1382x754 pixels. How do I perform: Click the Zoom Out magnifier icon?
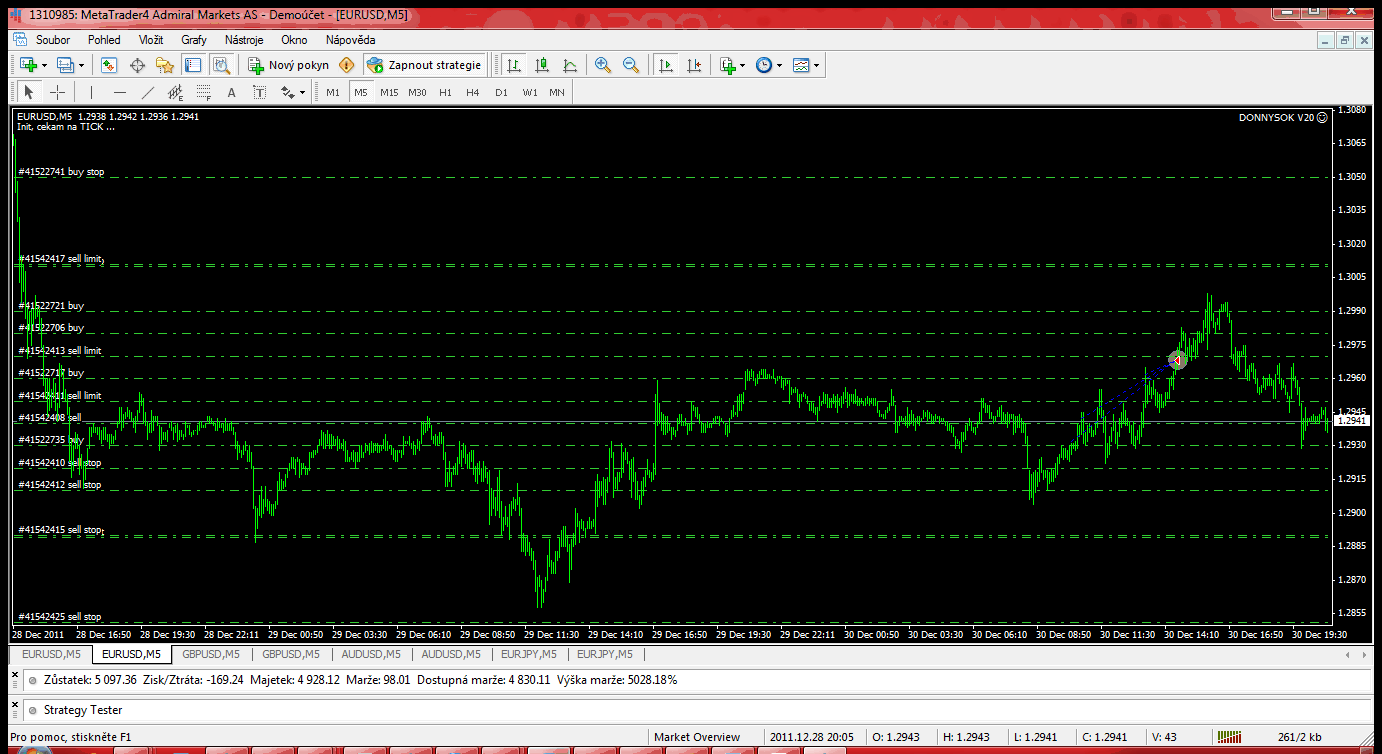(631, 65)
